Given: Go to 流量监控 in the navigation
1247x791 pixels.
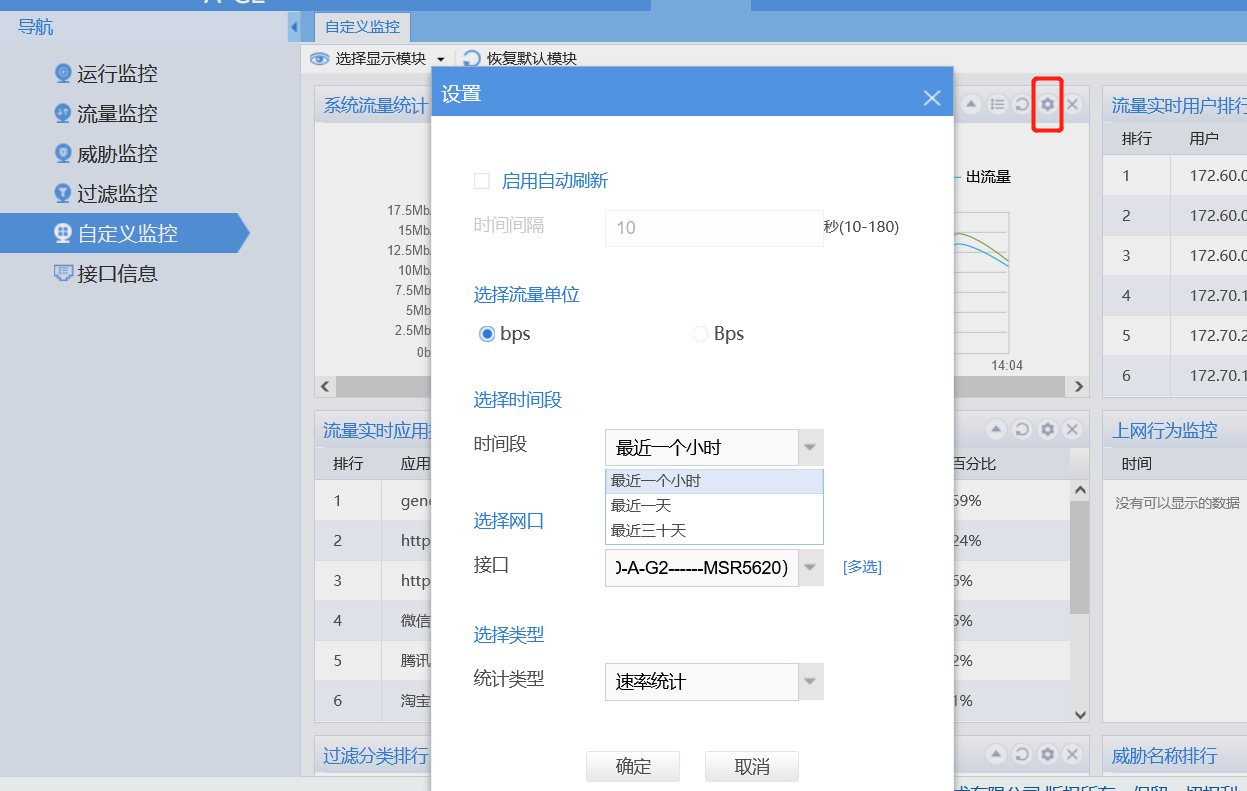Looking at the screenshot, I should tap(117, 114).
